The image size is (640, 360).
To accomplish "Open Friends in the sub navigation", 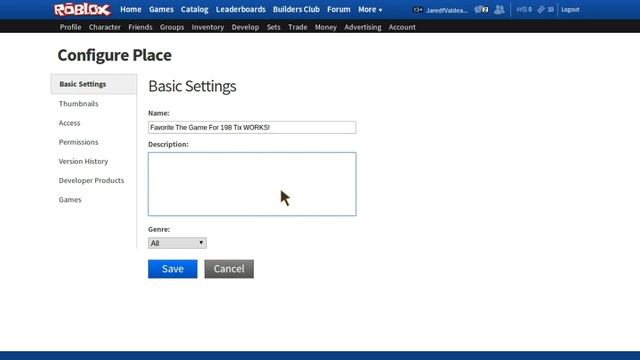I will pyautogui.click(x=140, y=27).
